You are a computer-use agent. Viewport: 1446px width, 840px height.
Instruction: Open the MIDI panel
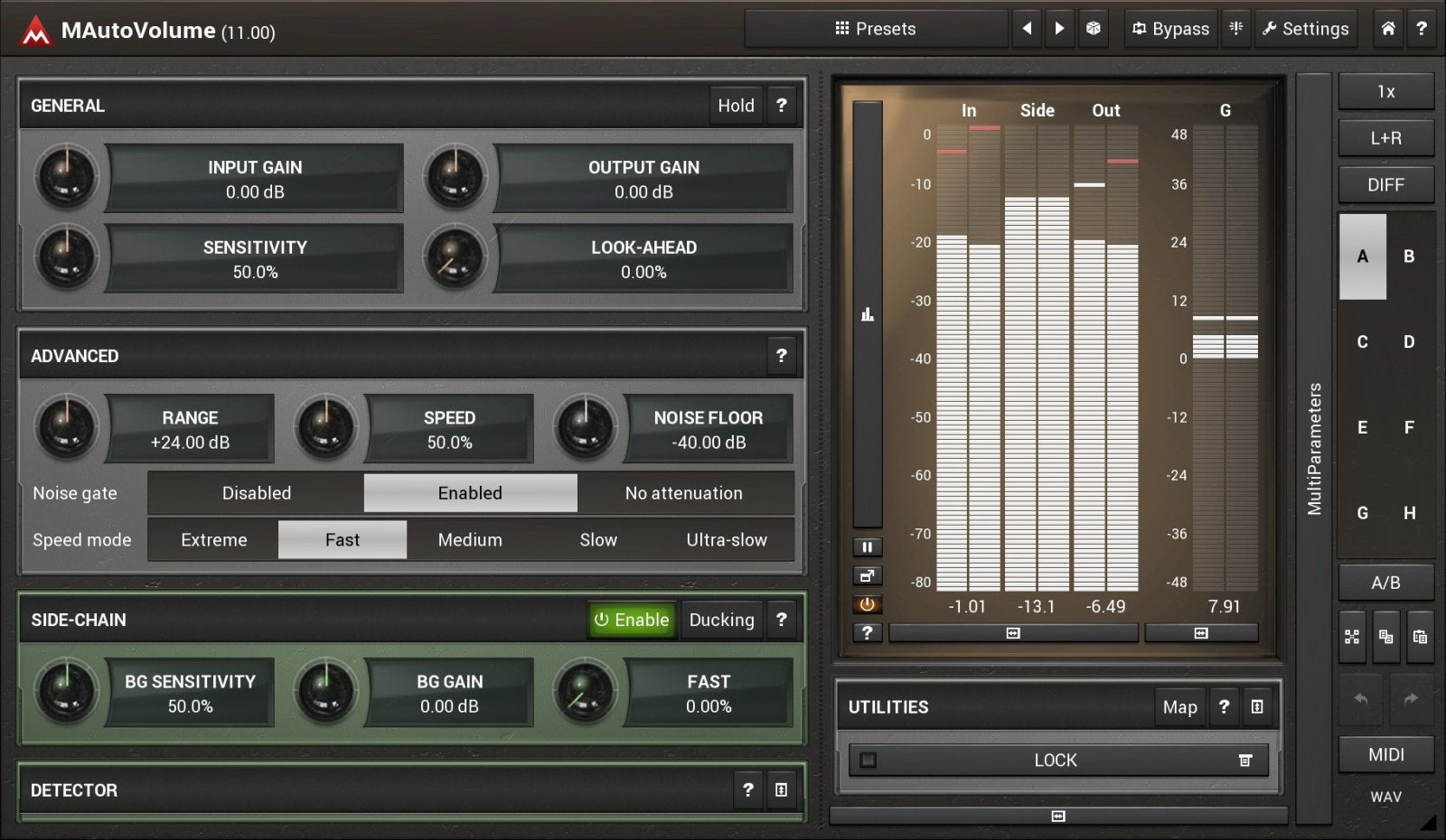1386,754
